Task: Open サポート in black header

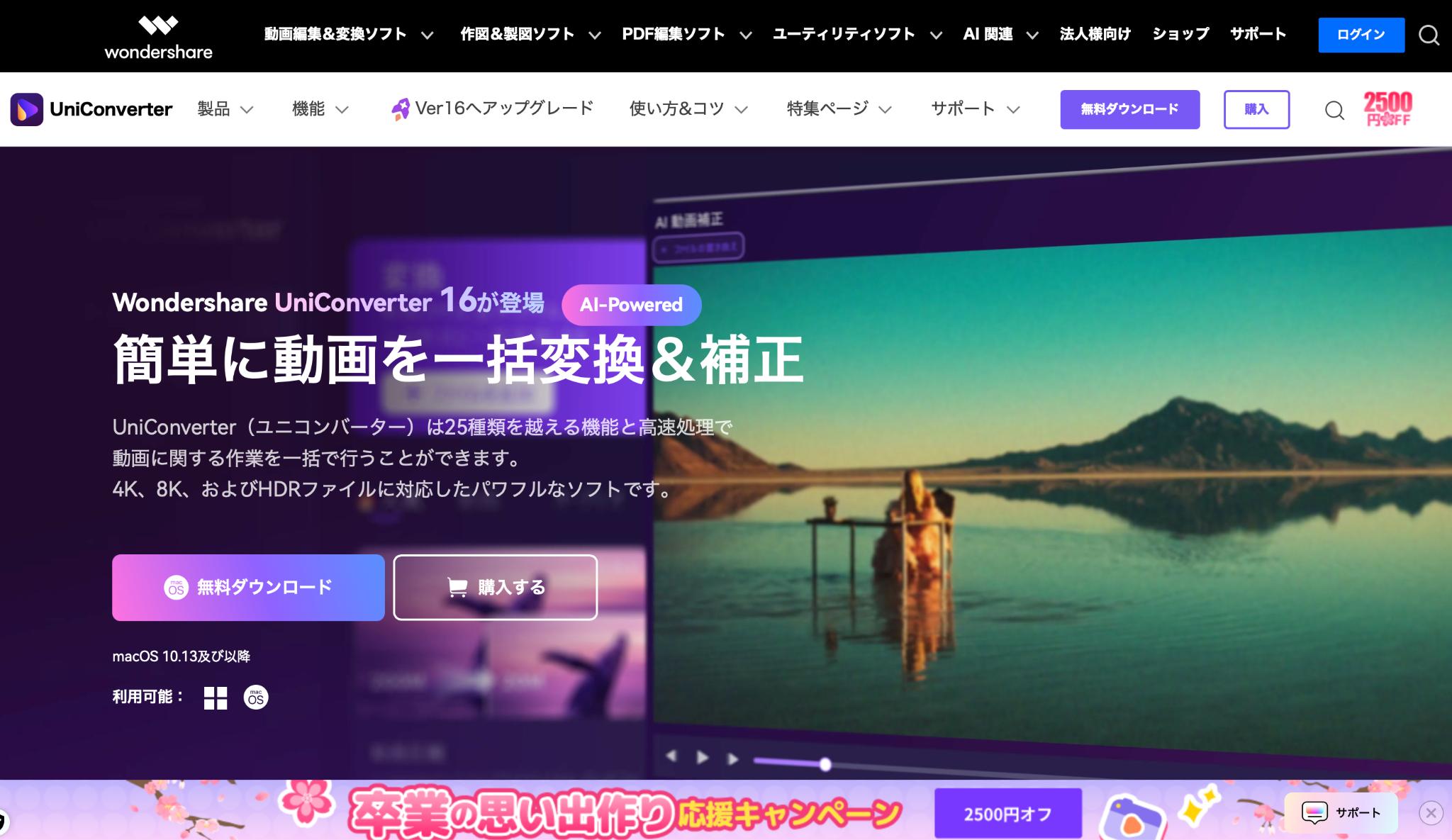Action: click(1258, 34)
